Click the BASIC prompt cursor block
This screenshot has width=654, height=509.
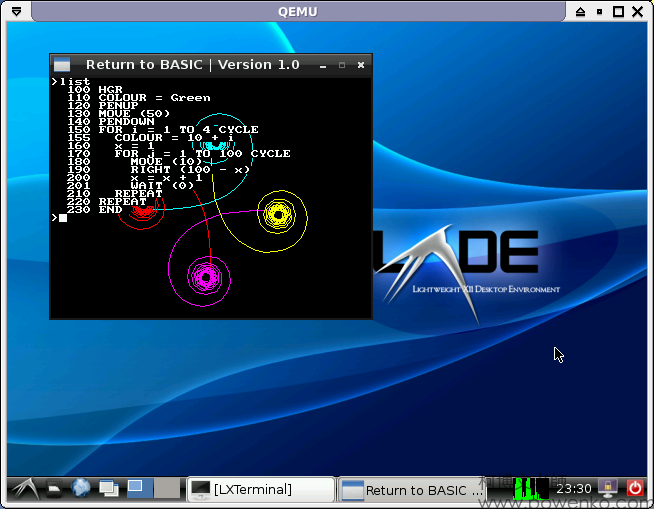pos(63,218)
